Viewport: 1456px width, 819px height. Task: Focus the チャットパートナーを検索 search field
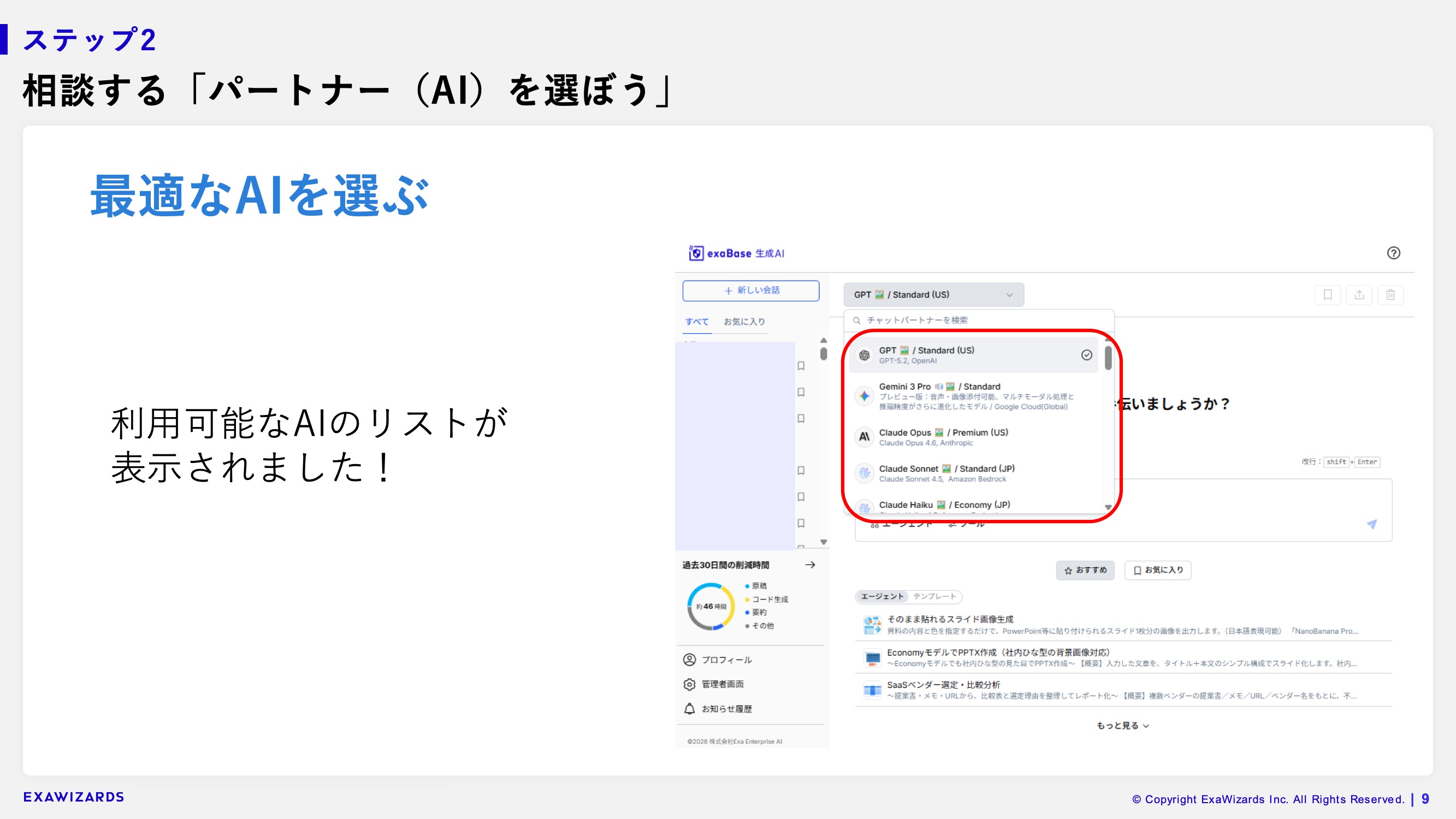(x=979, y=321)
